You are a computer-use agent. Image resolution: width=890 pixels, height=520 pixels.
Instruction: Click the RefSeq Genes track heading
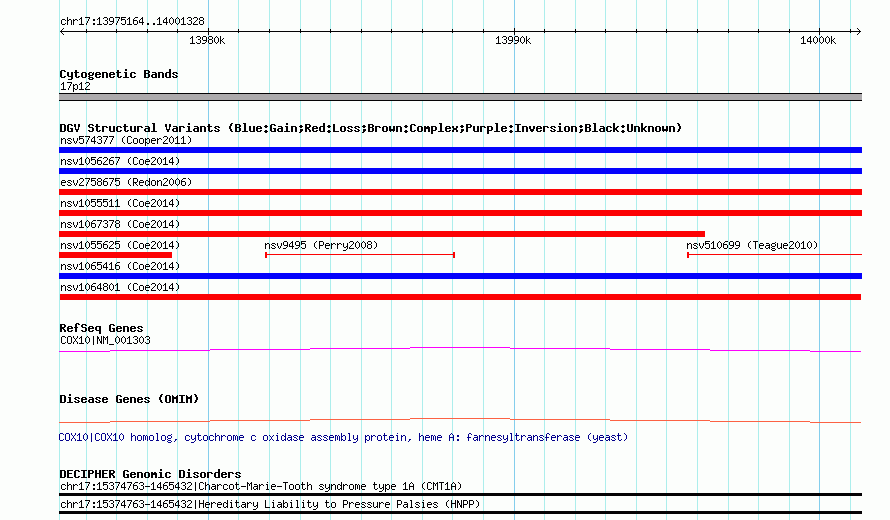coord(101,328)
